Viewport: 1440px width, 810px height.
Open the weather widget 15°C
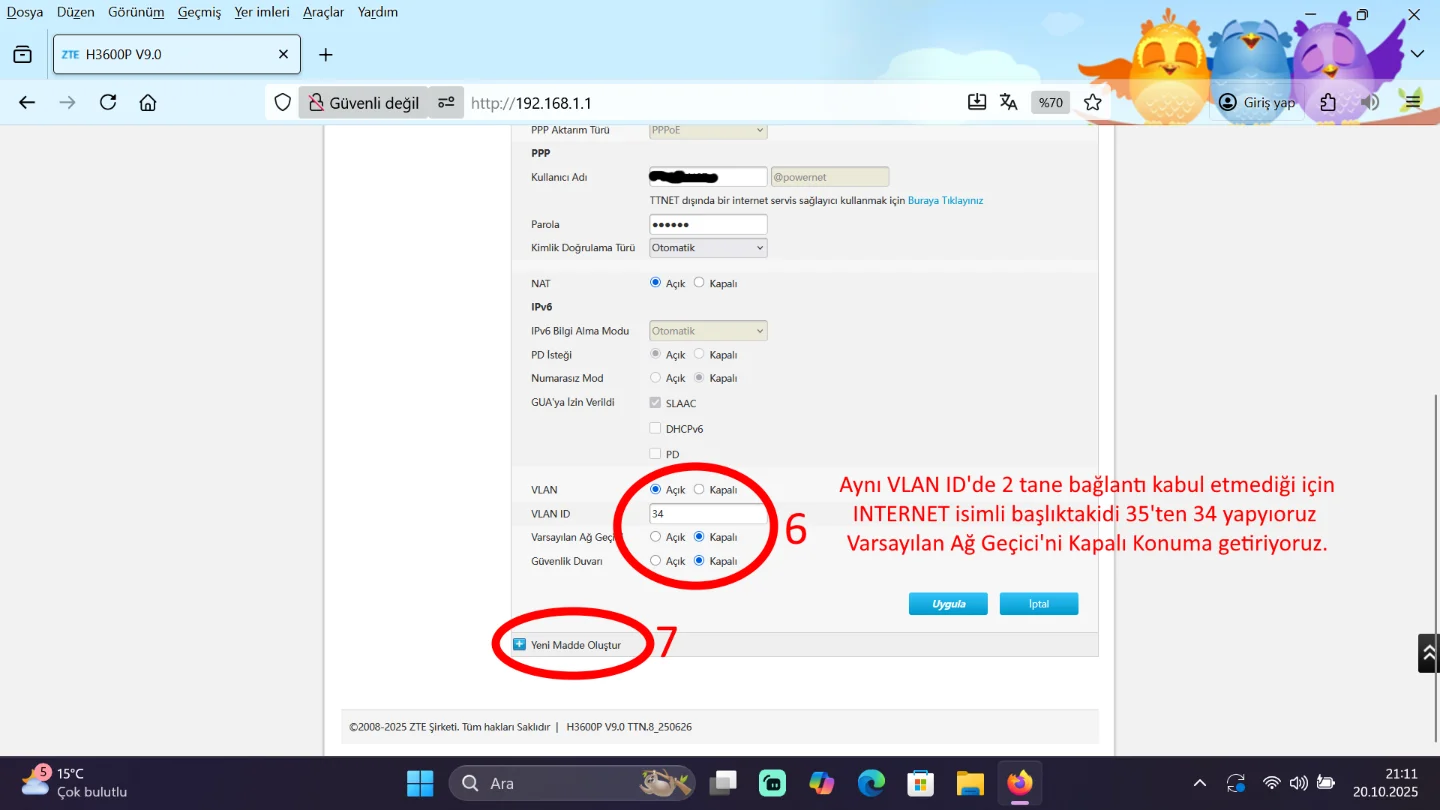coord(75,783)
